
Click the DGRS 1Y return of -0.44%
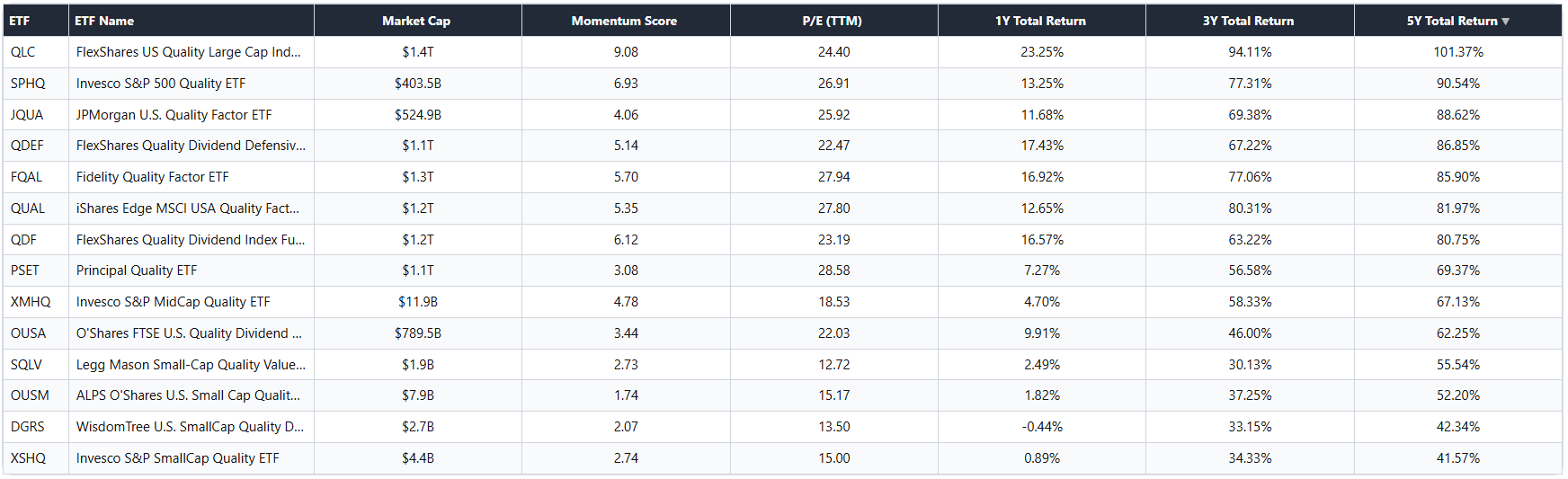(x=1042, y=427)
